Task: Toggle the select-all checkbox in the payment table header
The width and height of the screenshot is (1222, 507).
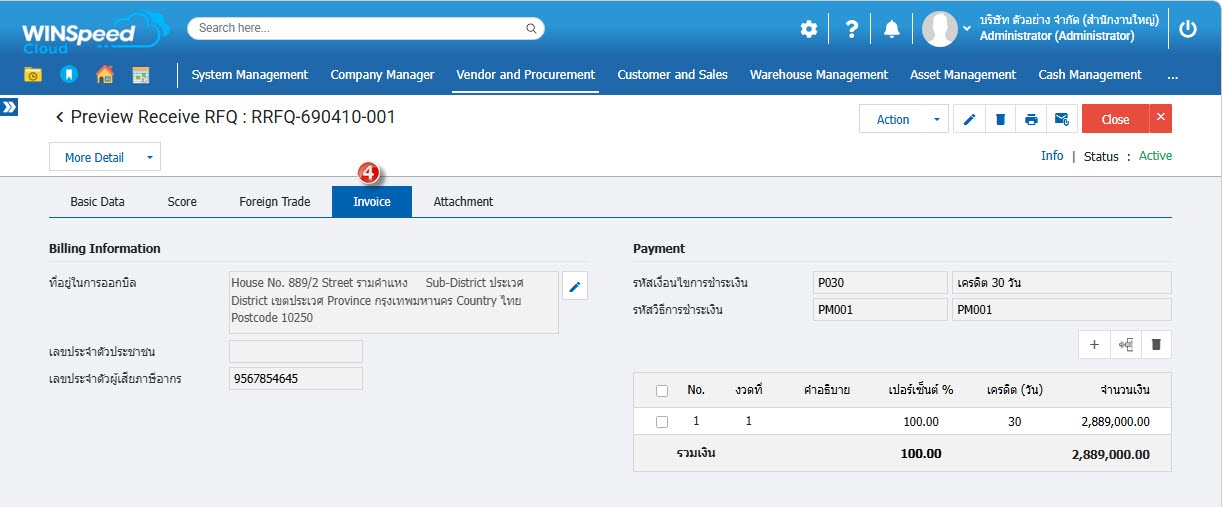Action: (662, 391)
